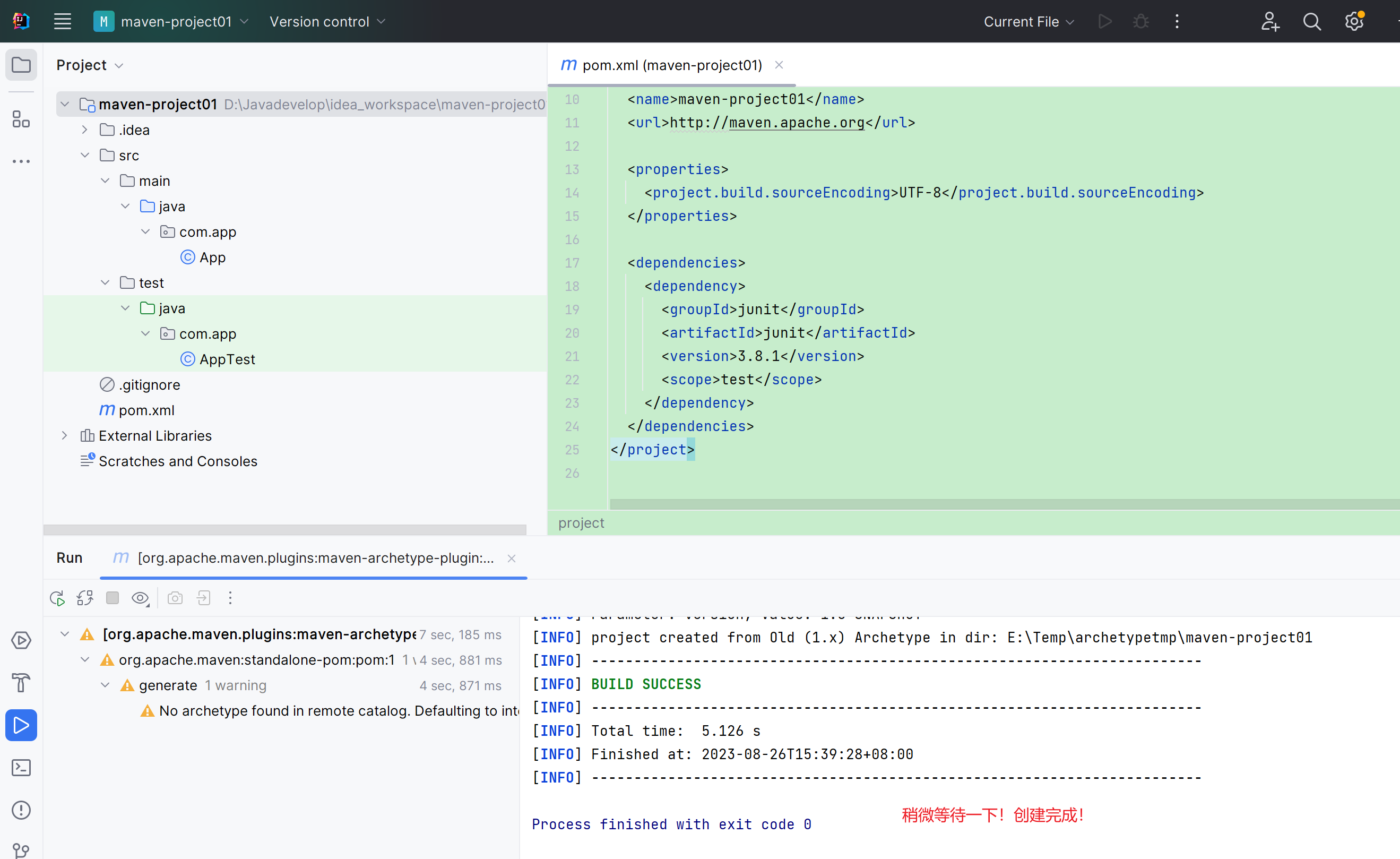
Task: Select pom.xml in the project tree
Action: (x=137, y=410)
